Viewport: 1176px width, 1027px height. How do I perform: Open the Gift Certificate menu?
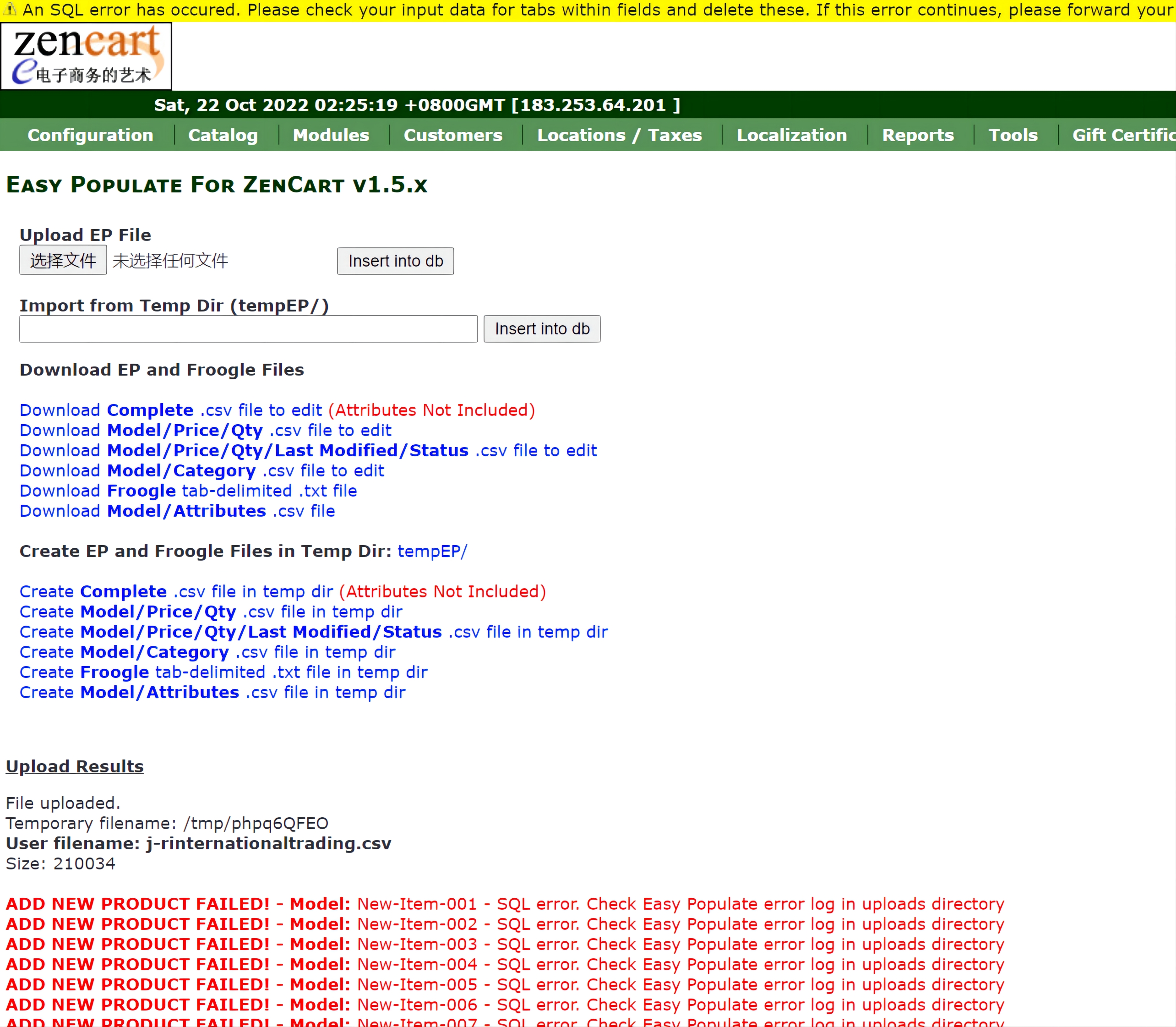(x=1123, y=135)
